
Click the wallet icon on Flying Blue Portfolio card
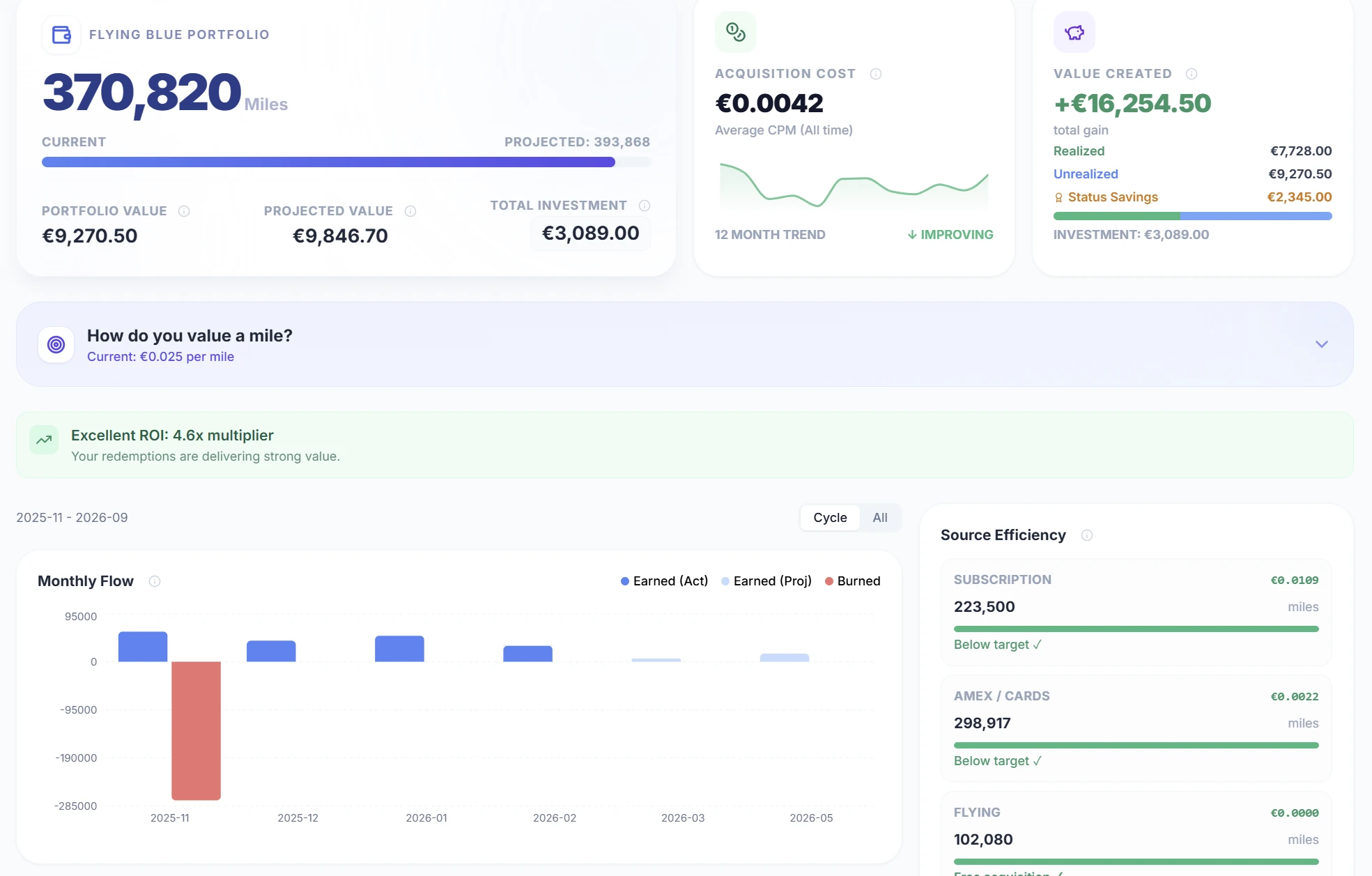[61, 35]
